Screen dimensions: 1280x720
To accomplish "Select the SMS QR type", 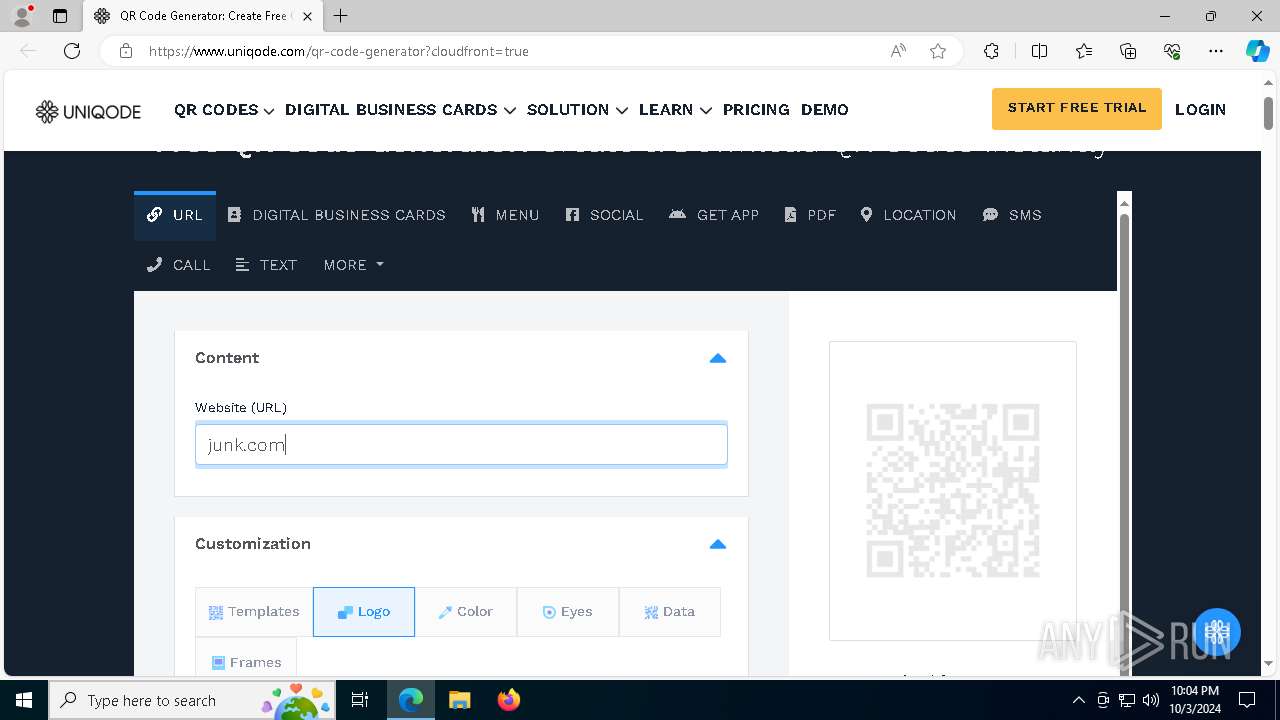I will pos(1012,215).
